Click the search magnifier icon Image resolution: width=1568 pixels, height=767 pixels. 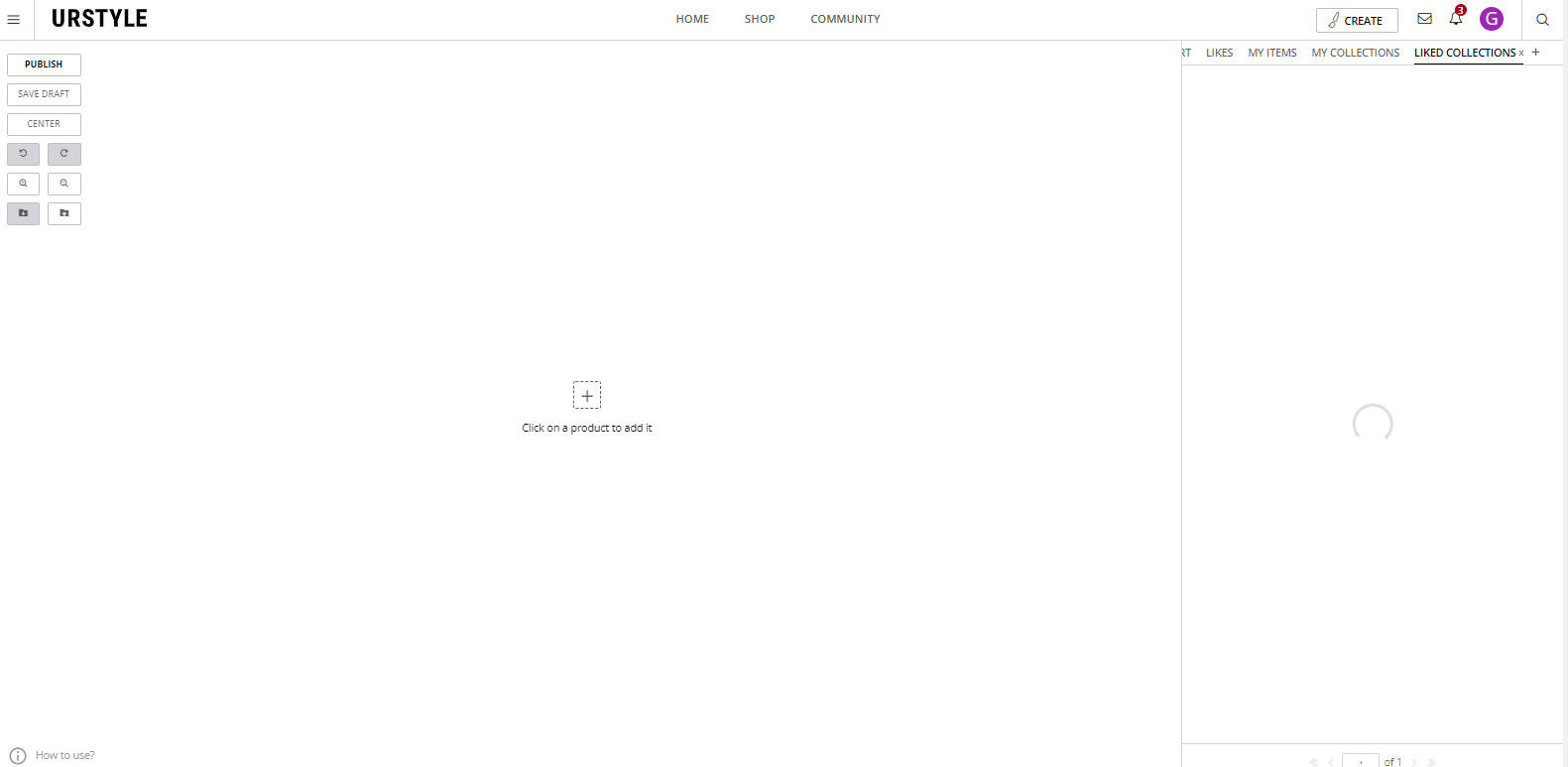(x=1542, y=19)
